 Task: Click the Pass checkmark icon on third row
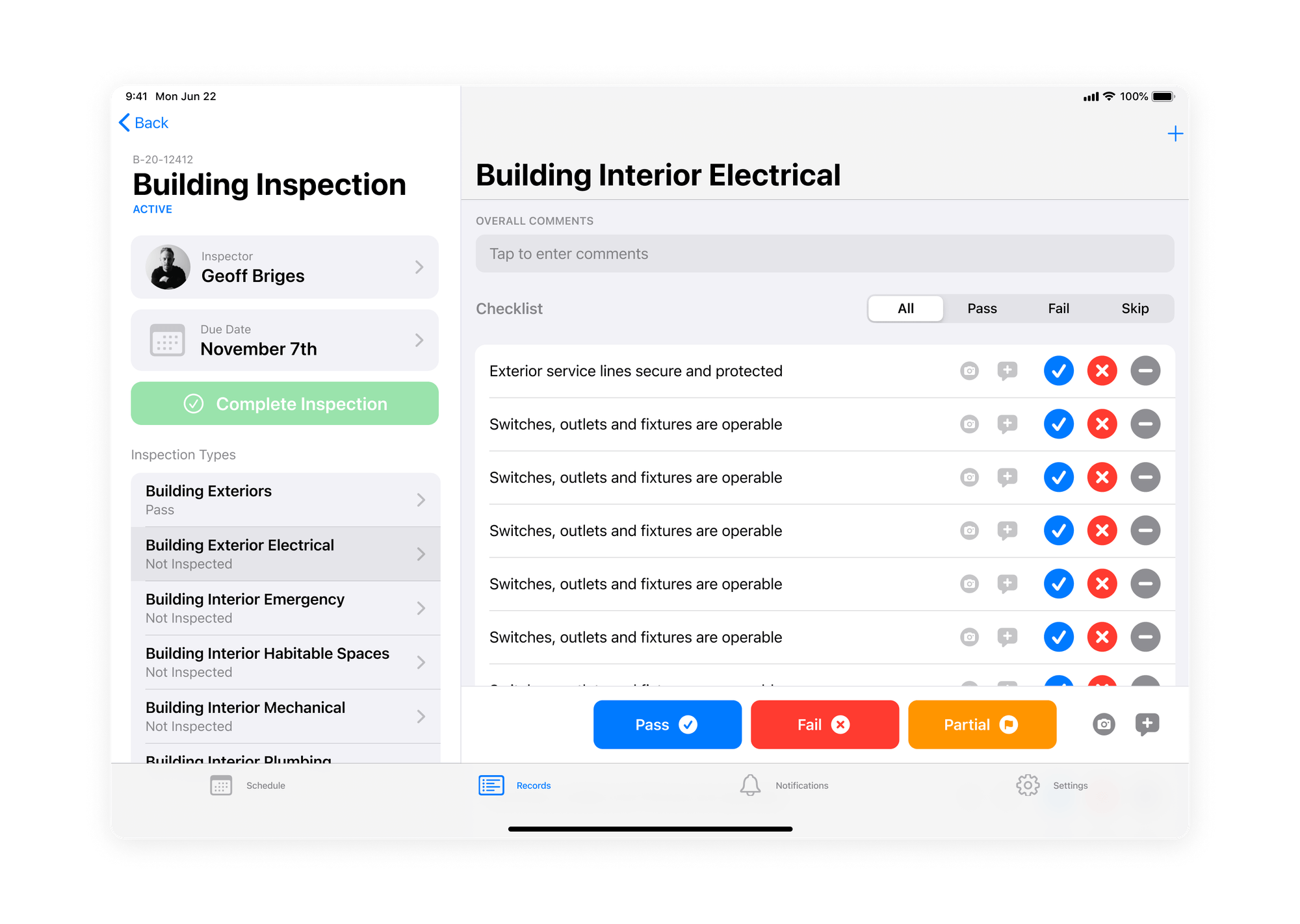pos(1057,477)
